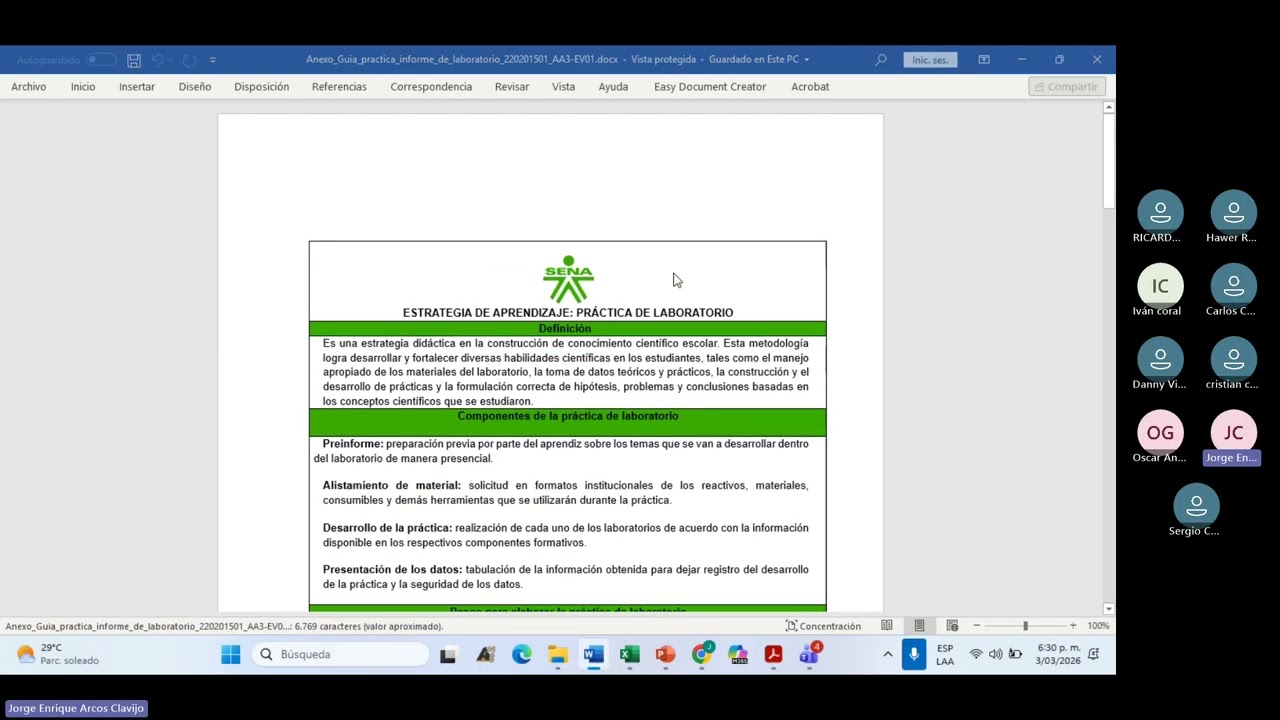Open Microsoft Edge from taskbar
Viewport: 1280px width, 720px height.
[522, 654]
